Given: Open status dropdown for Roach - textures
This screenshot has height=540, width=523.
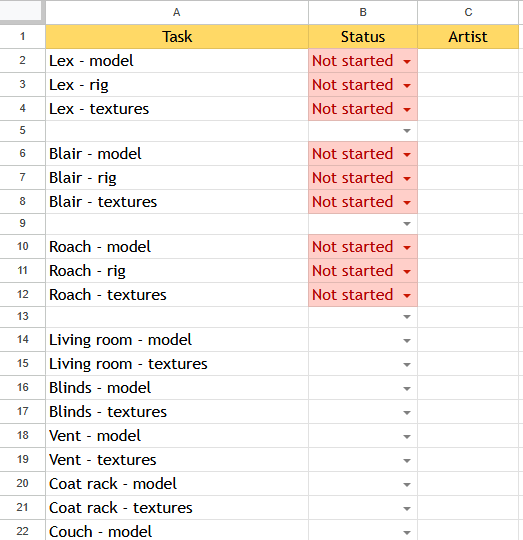Looking at the screenshot, I should tap(407, 296).
